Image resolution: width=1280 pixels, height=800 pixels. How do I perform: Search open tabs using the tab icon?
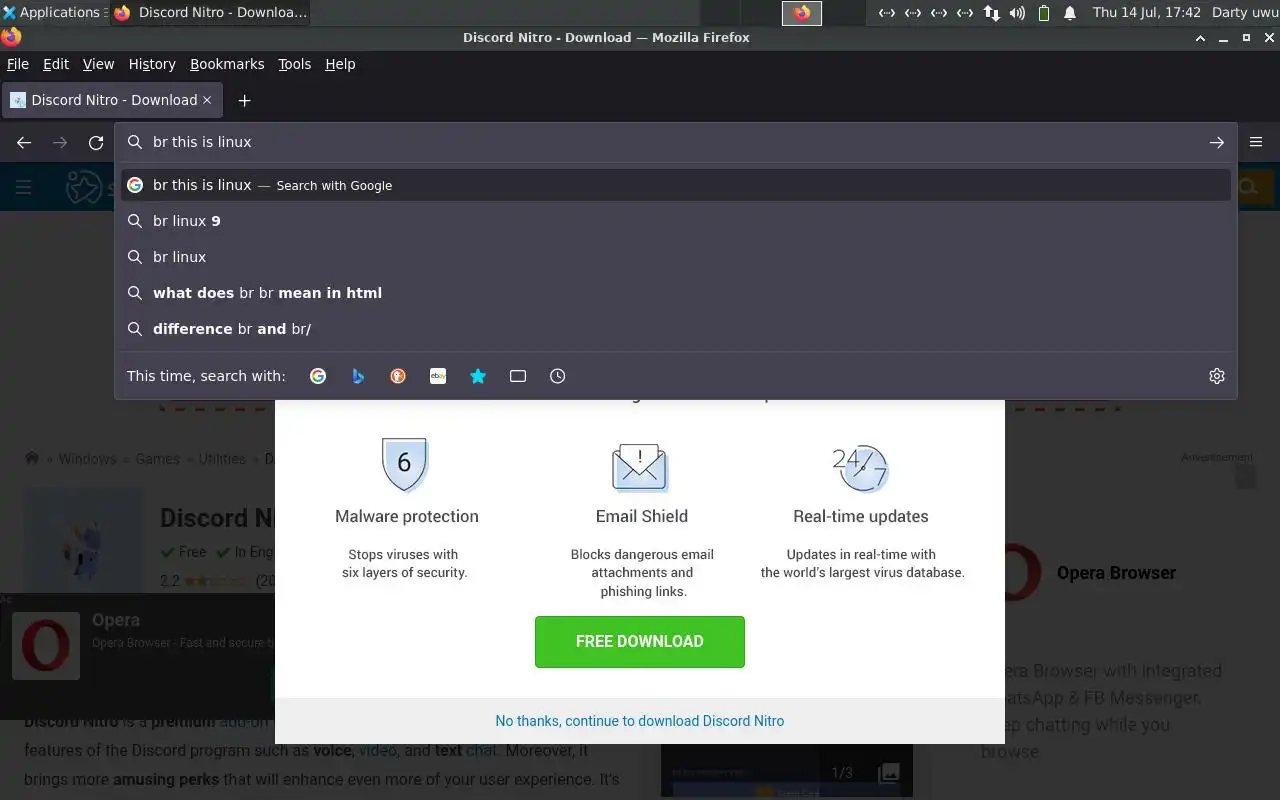tap(518, 376)
